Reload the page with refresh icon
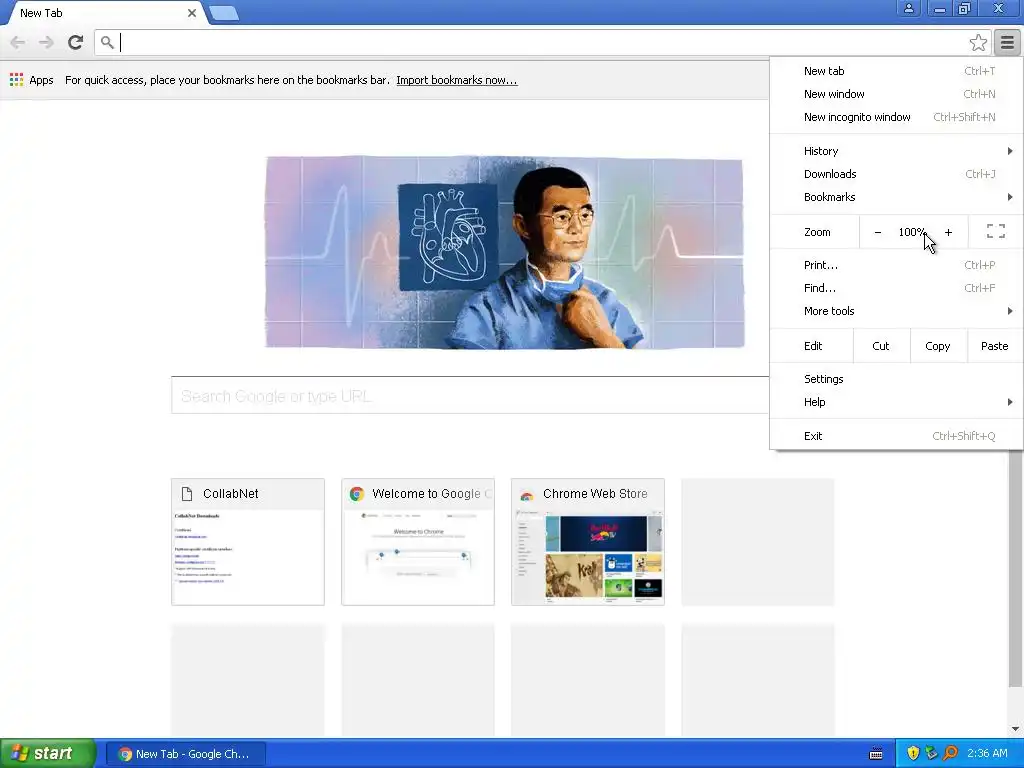The image size is (1024, 768). click(75, 42)
